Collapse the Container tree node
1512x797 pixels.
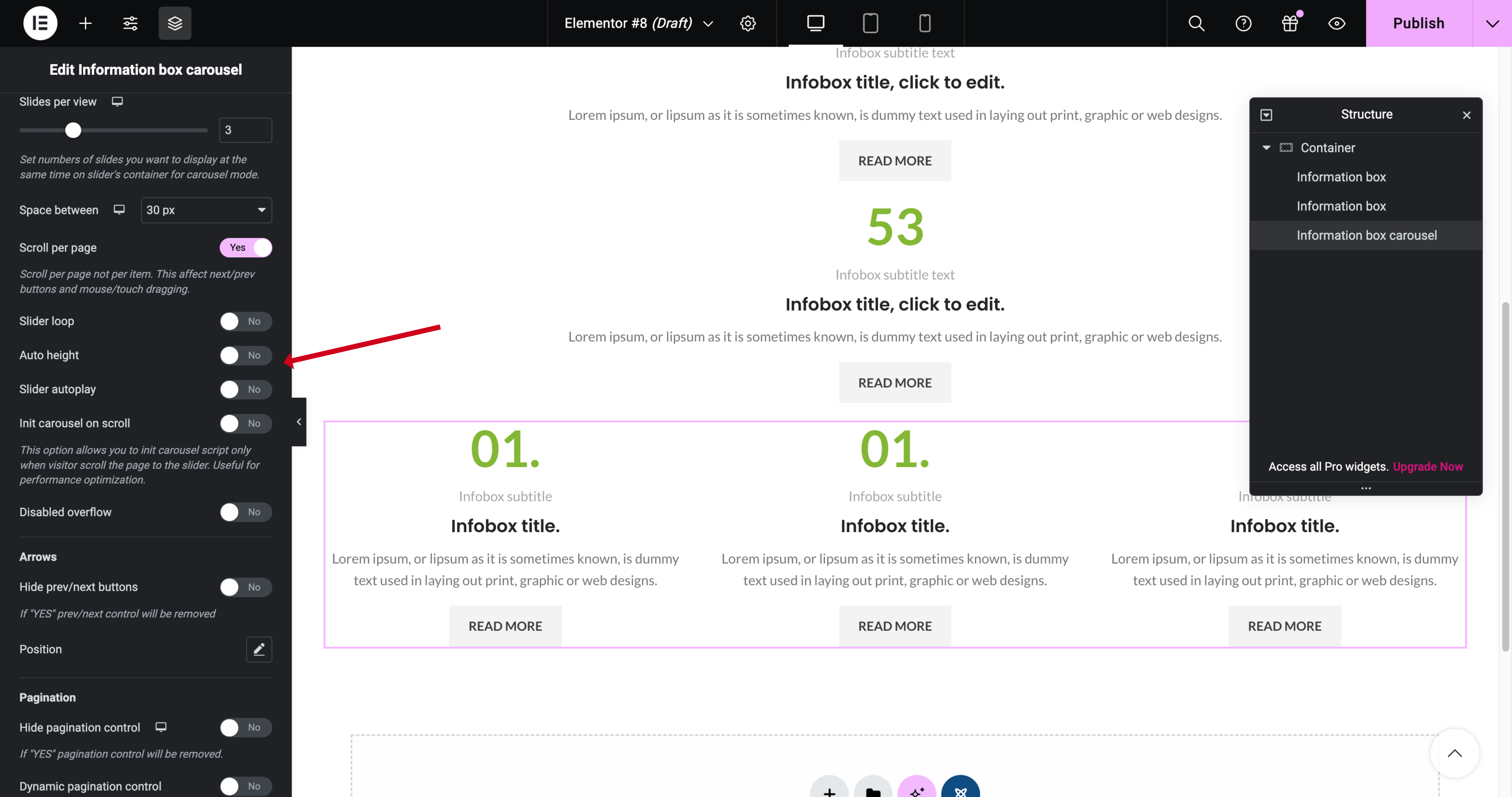pos(1267,148)
